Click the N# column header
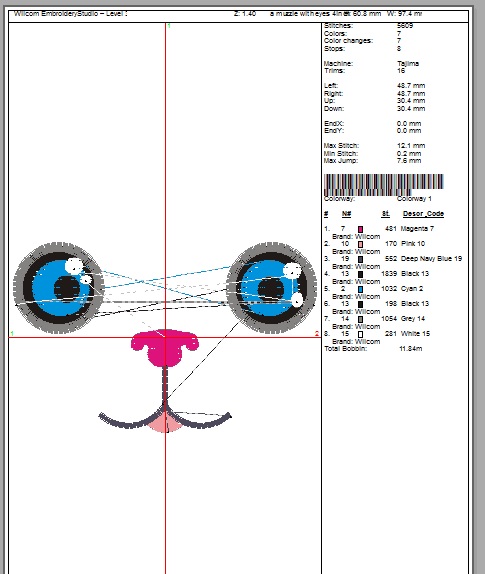485x574 pixels. click(346, 213)
